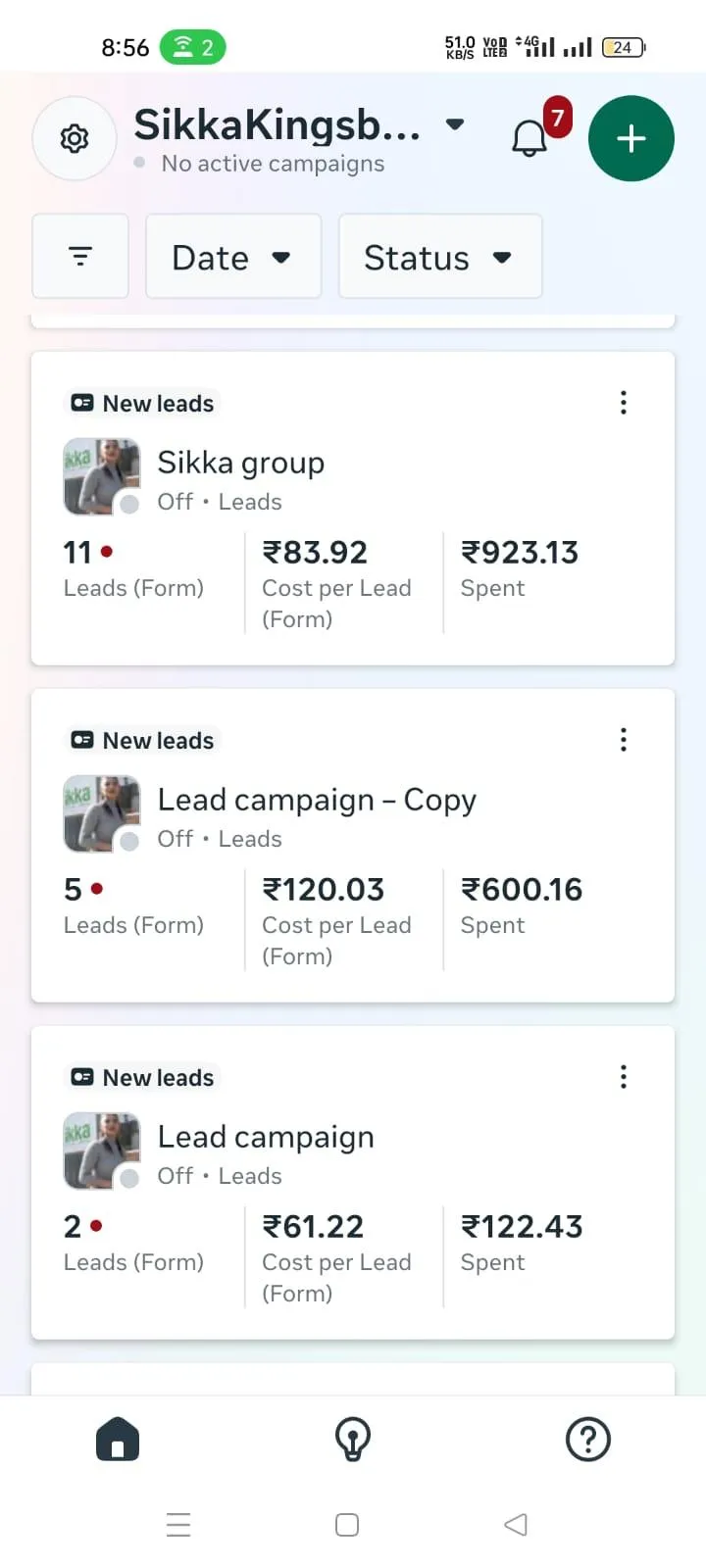Open three-dot menu for Lead campaign

point(623,1077)
